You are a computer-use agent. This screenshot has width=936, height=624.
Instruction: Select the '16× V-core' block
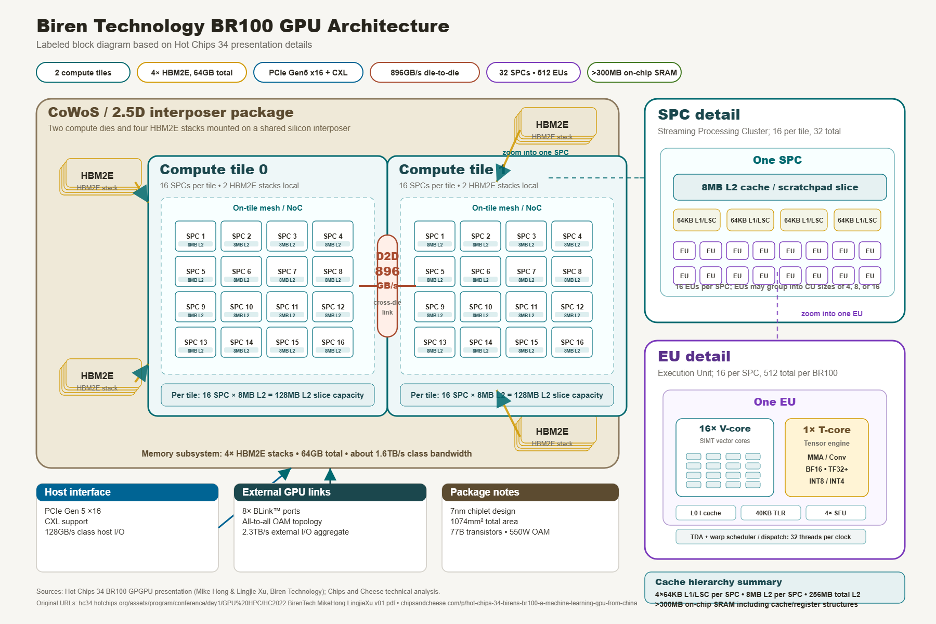click(x=724, y=457)
